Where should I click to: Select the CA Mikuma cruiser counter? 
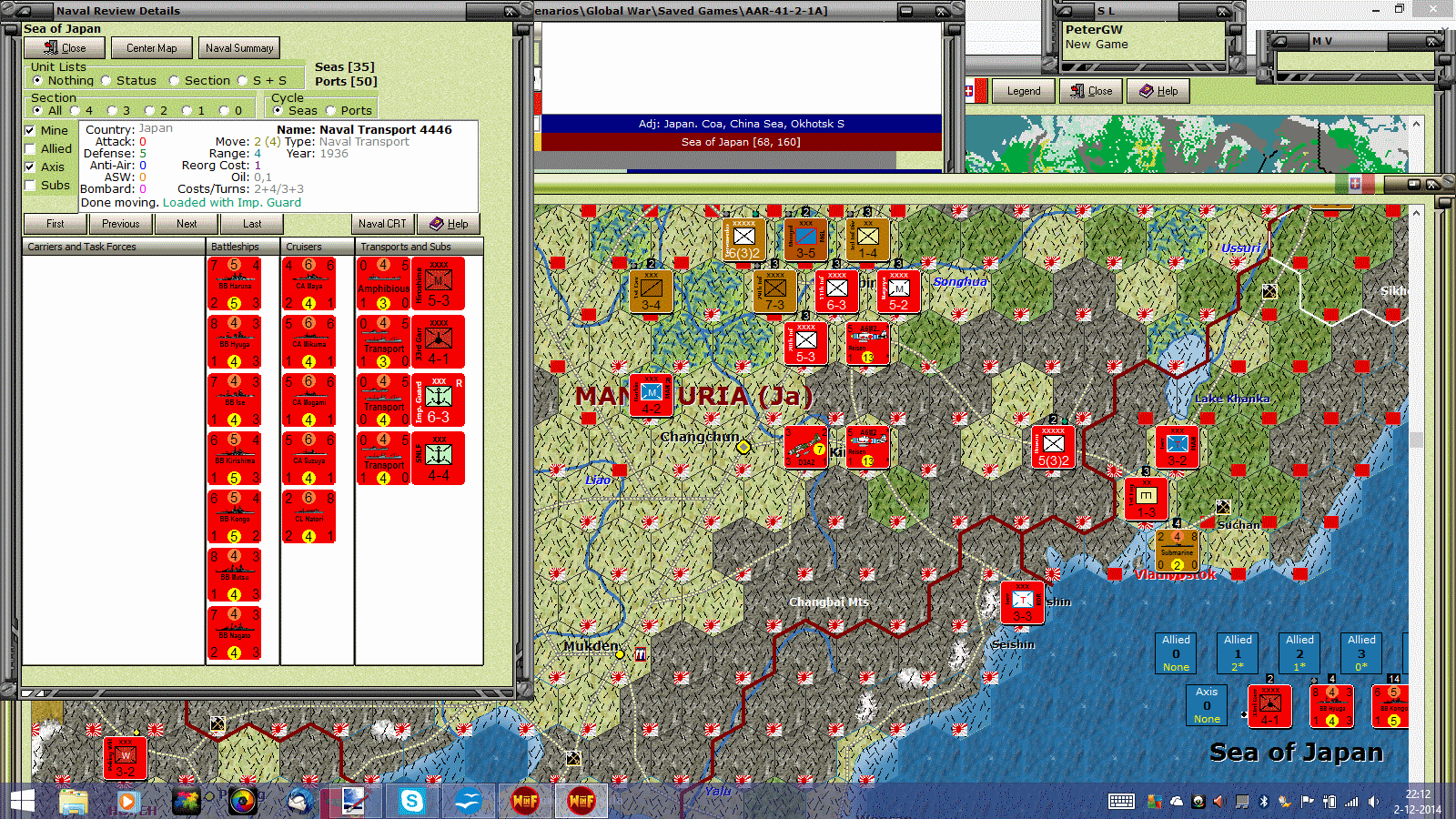(x=309, y=342)
